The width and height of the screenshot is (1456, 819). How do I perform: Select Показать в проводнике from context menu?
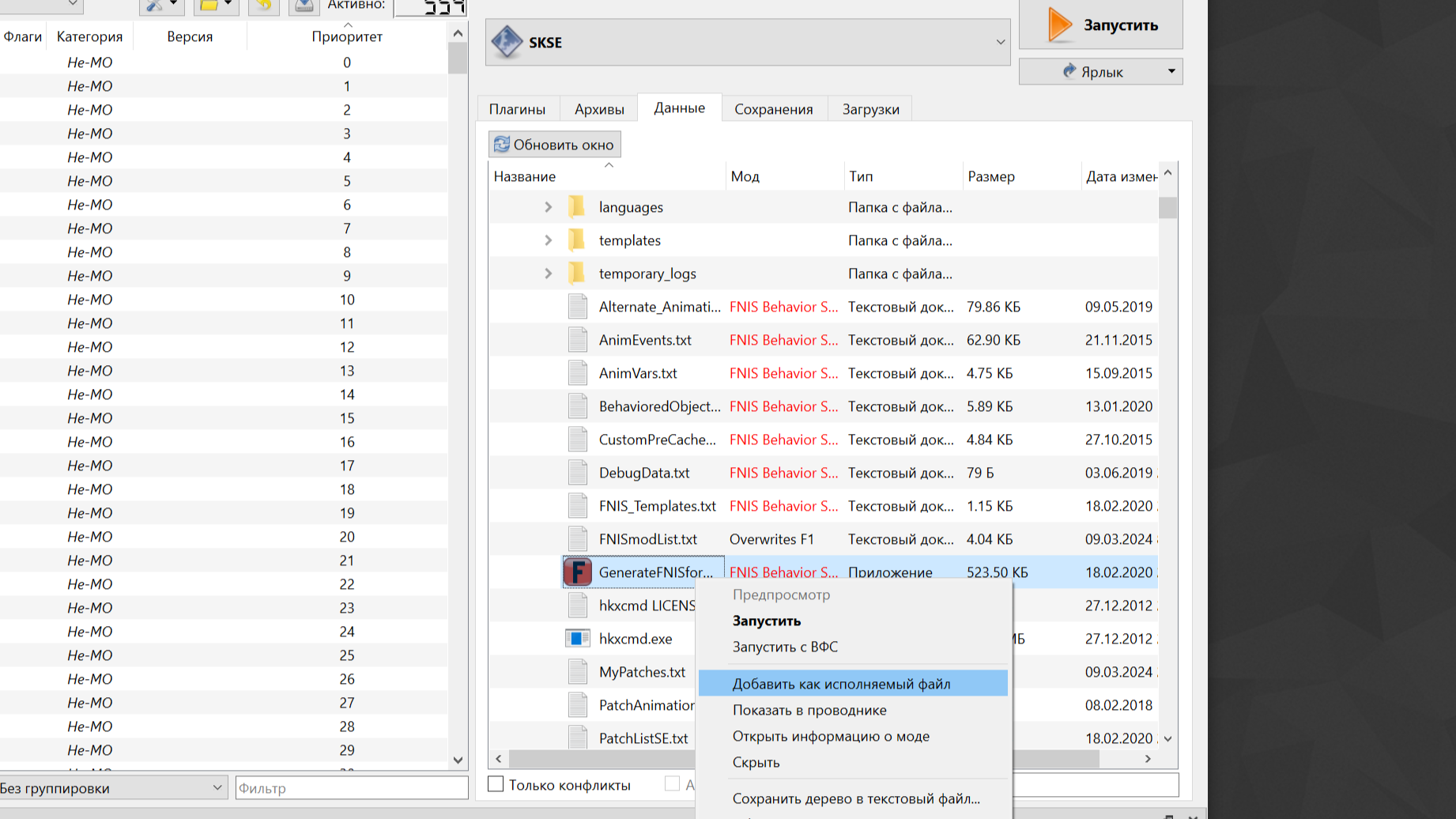[x=809, y=710]
